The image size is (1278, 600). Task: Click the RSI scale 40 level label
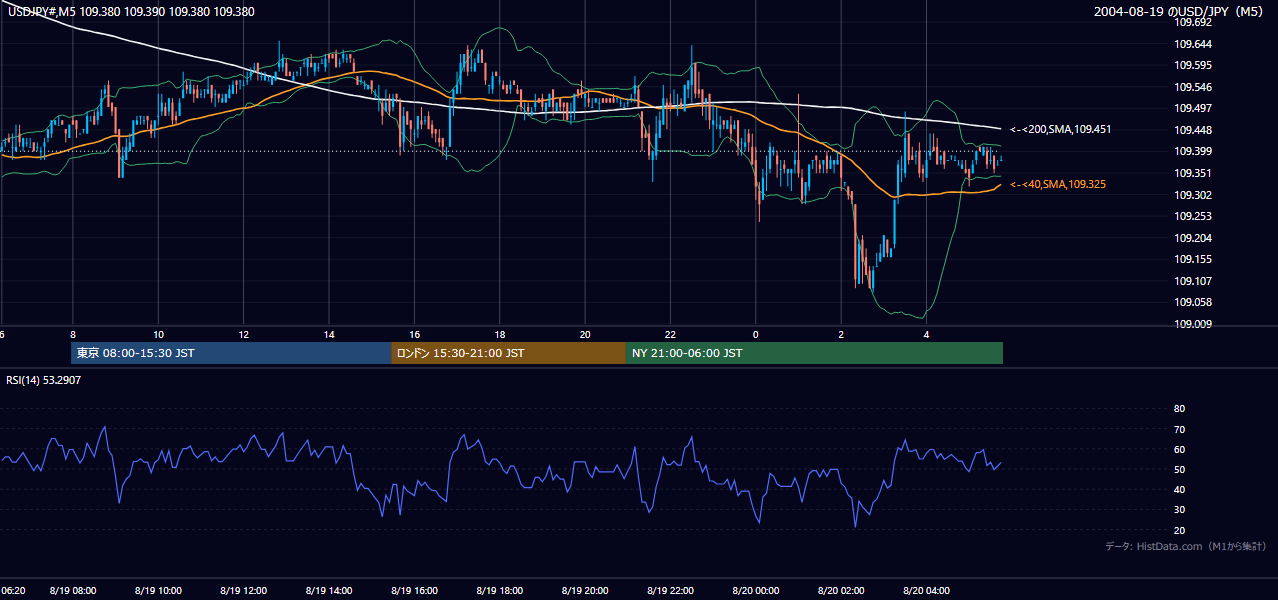1179,489
